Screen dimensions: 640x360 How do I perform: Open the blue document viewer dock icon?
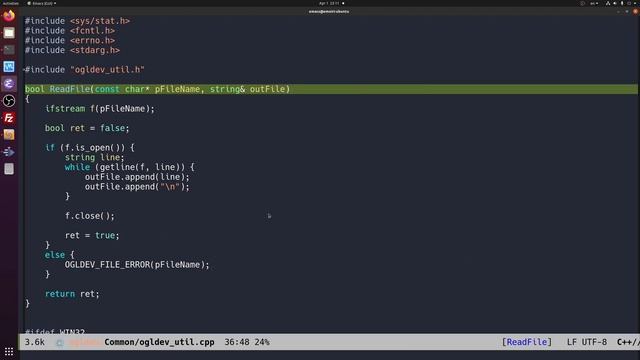(x=9, y=67)
